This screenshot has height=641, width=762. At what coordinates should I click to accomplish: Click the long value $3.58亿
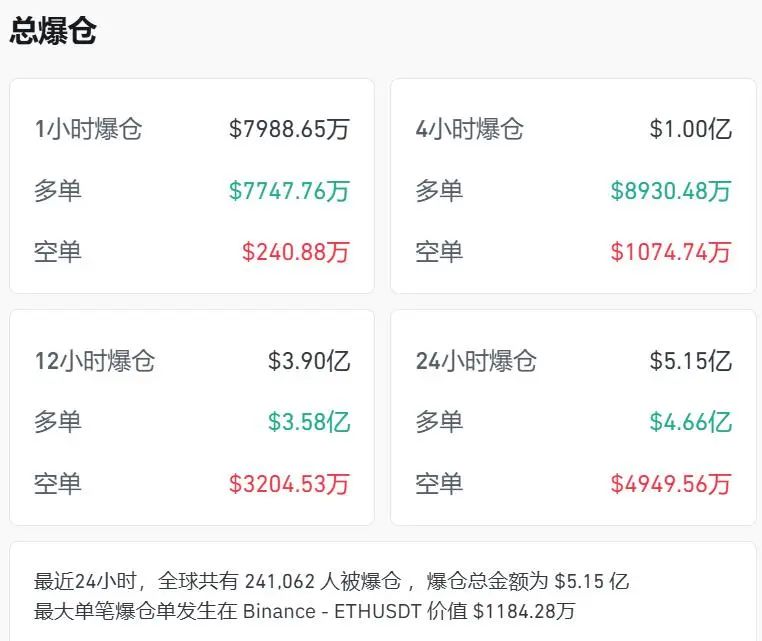click(x=309, y=422)
